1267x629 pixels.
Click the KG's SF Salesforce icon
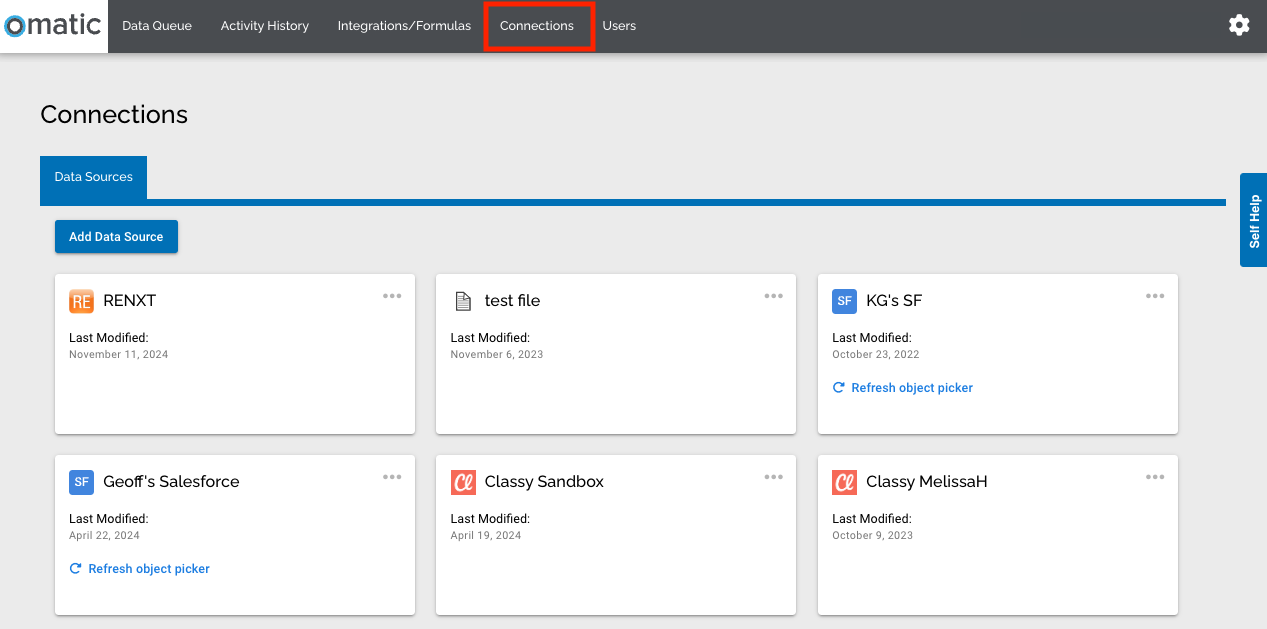[x=844, y=301]
